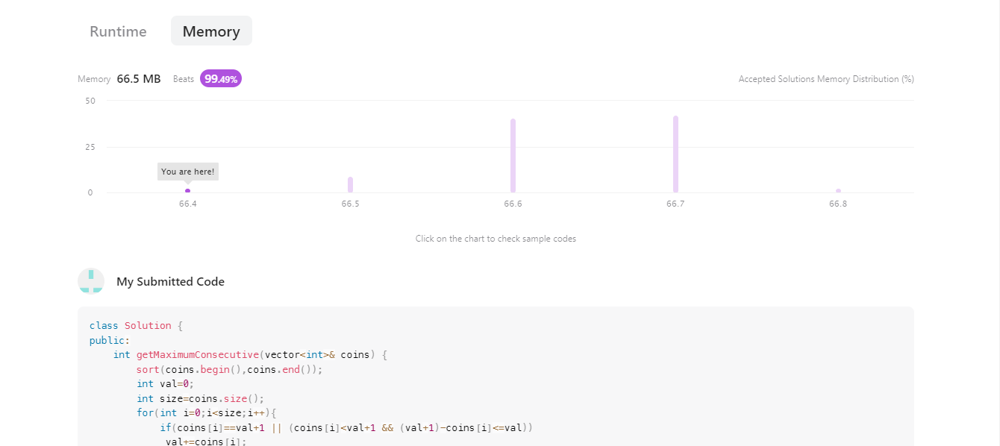Click the 50 y-axis gridline label
This screenshot has width=1000, height=446.
pyautogui.click(x=90, y=101)
